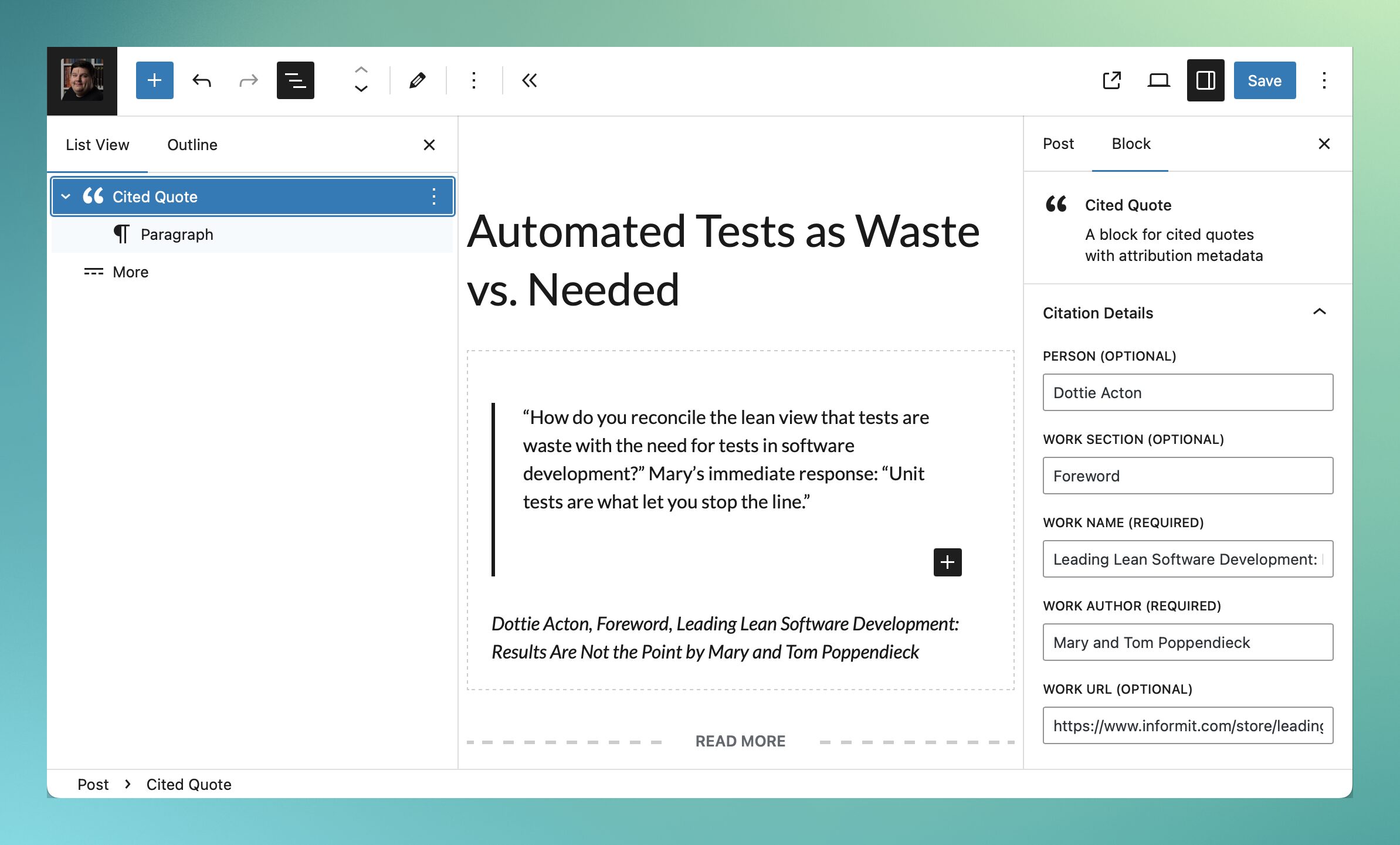Open editor options kebab menu at top right
The width and height of the screenshot is (1400, 845).
coord(1324,80)
